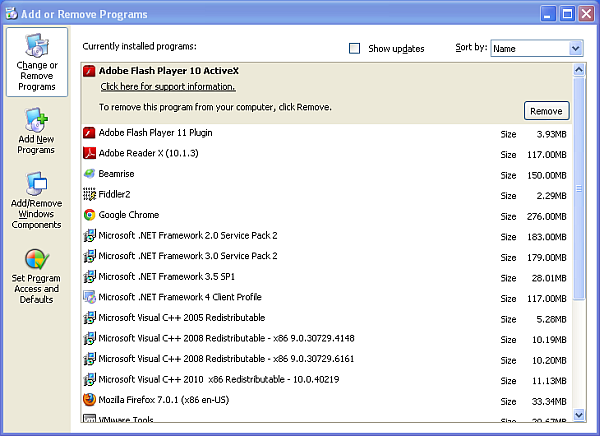Click the 2.29MB size value for Fiddler2
The image size is (600, 436).
551,196
